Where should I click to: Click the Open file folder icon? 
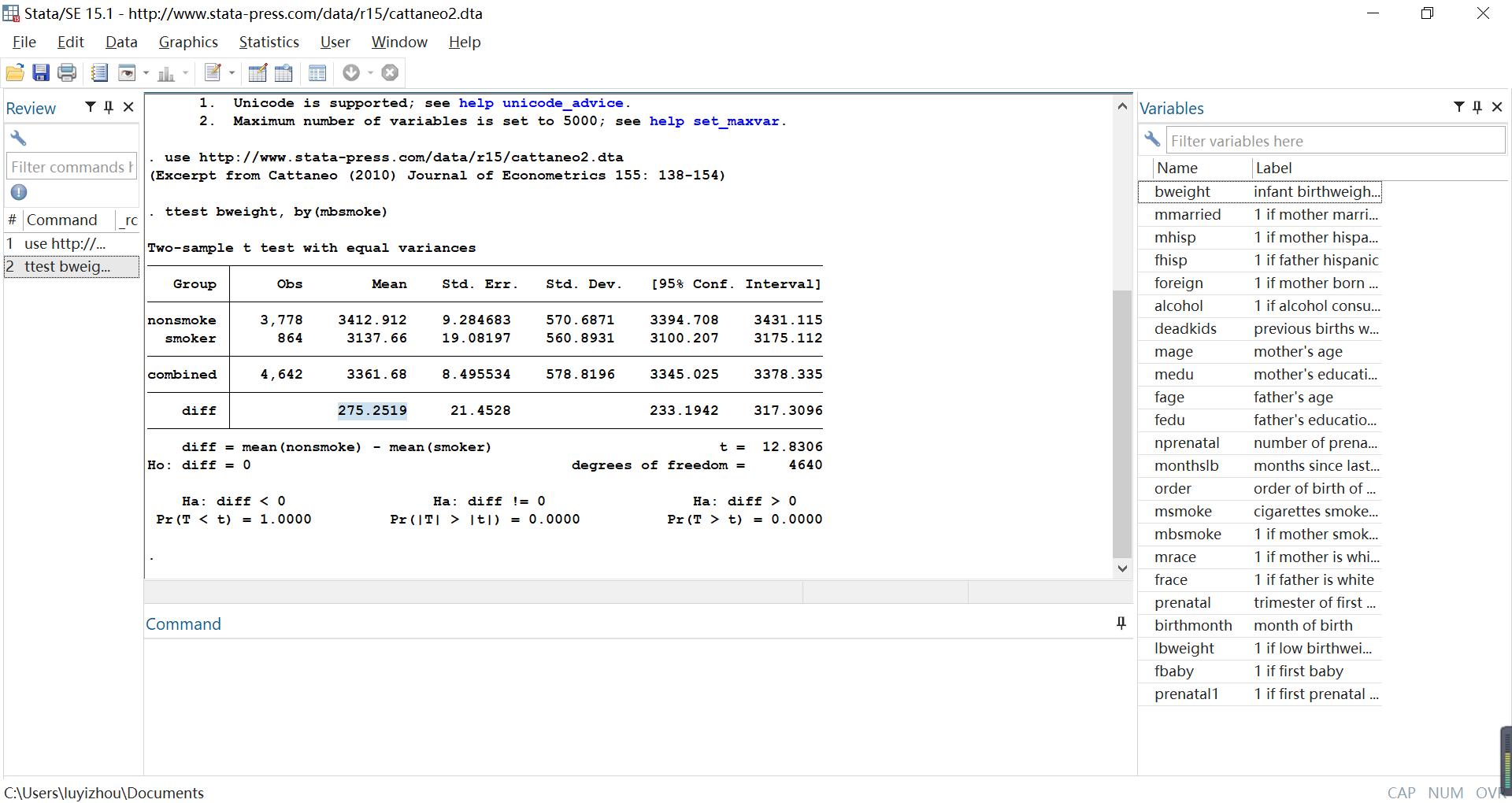(x=14, y=73)
